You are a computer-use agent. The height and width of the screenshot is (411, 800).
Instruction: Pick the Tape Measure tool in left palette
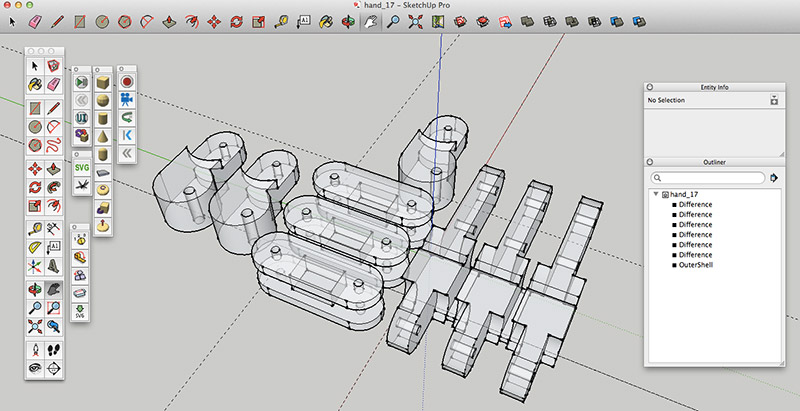35,228
